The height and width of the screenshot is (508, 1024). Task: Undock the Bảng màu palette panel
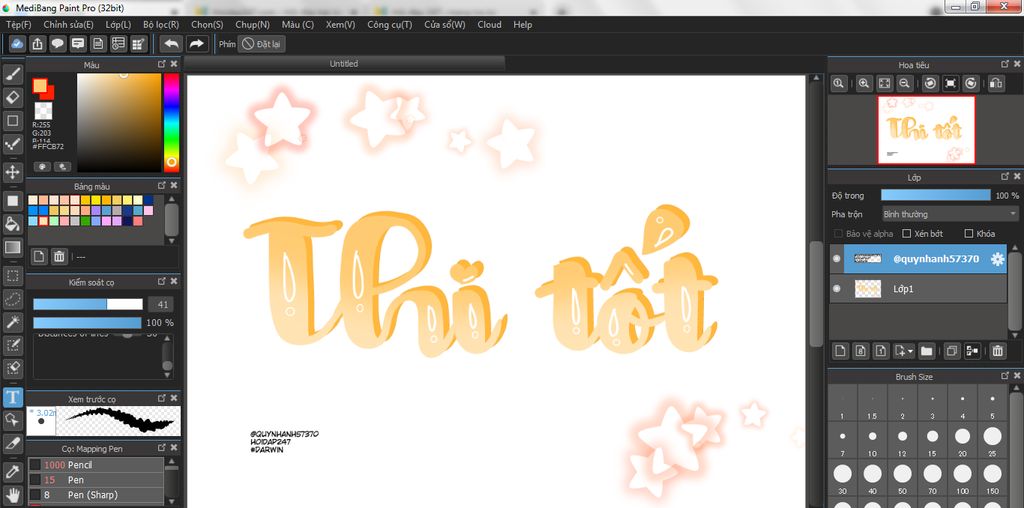pyautogui.click(x=162, y=185)
